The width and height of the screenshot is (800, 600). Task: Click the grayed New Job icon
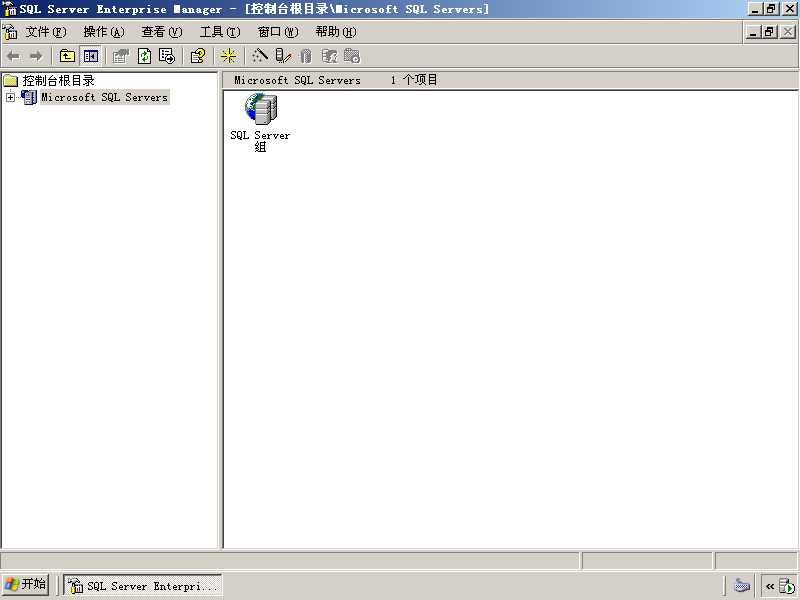pyautogui.click(x=352, y=56)
